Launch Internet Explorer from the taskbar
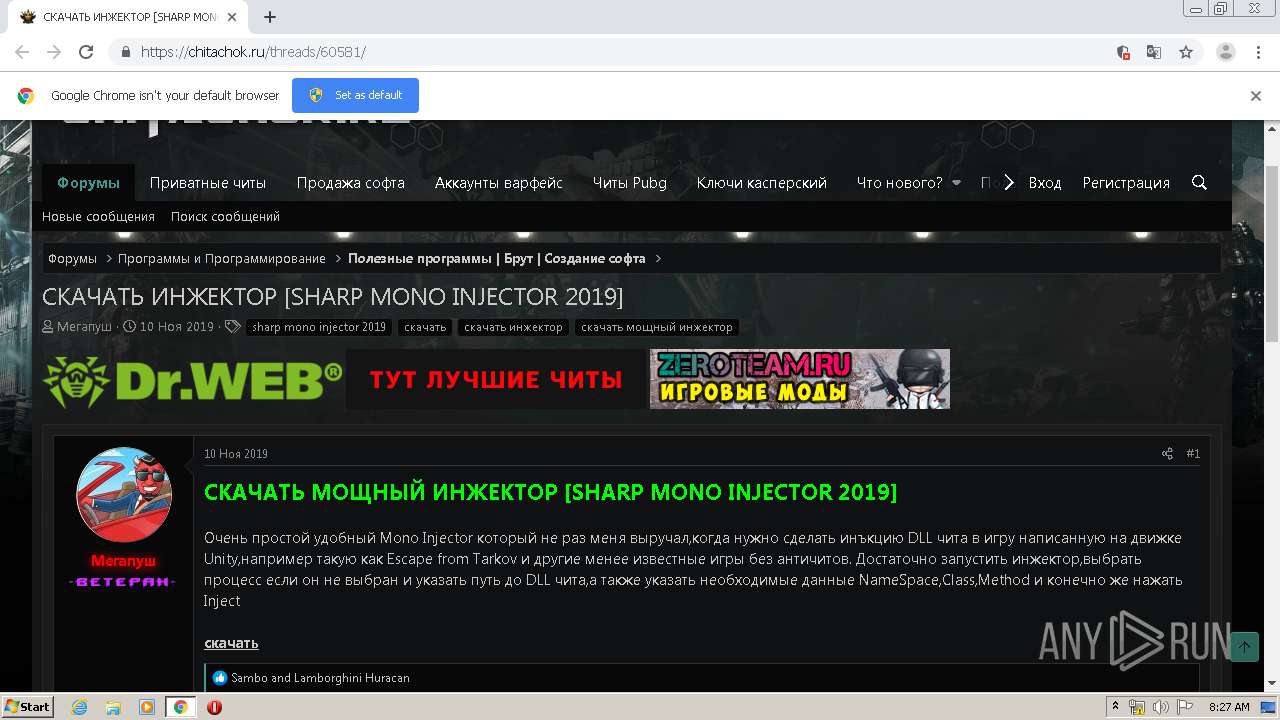Image resolution: width=1280 pixels, height=720 pixels. [x=79, y=707]
